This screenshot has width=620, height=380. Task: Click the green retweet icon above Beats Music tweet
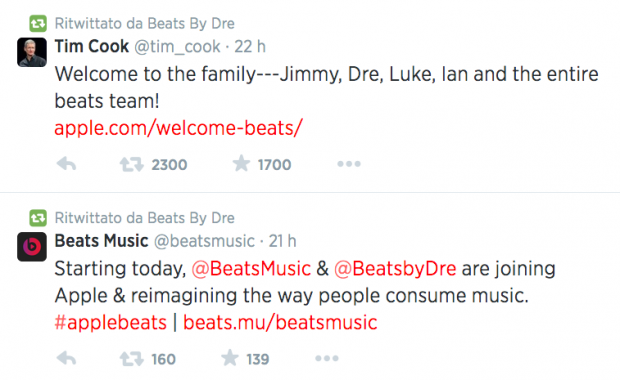(x=38, y=218)
